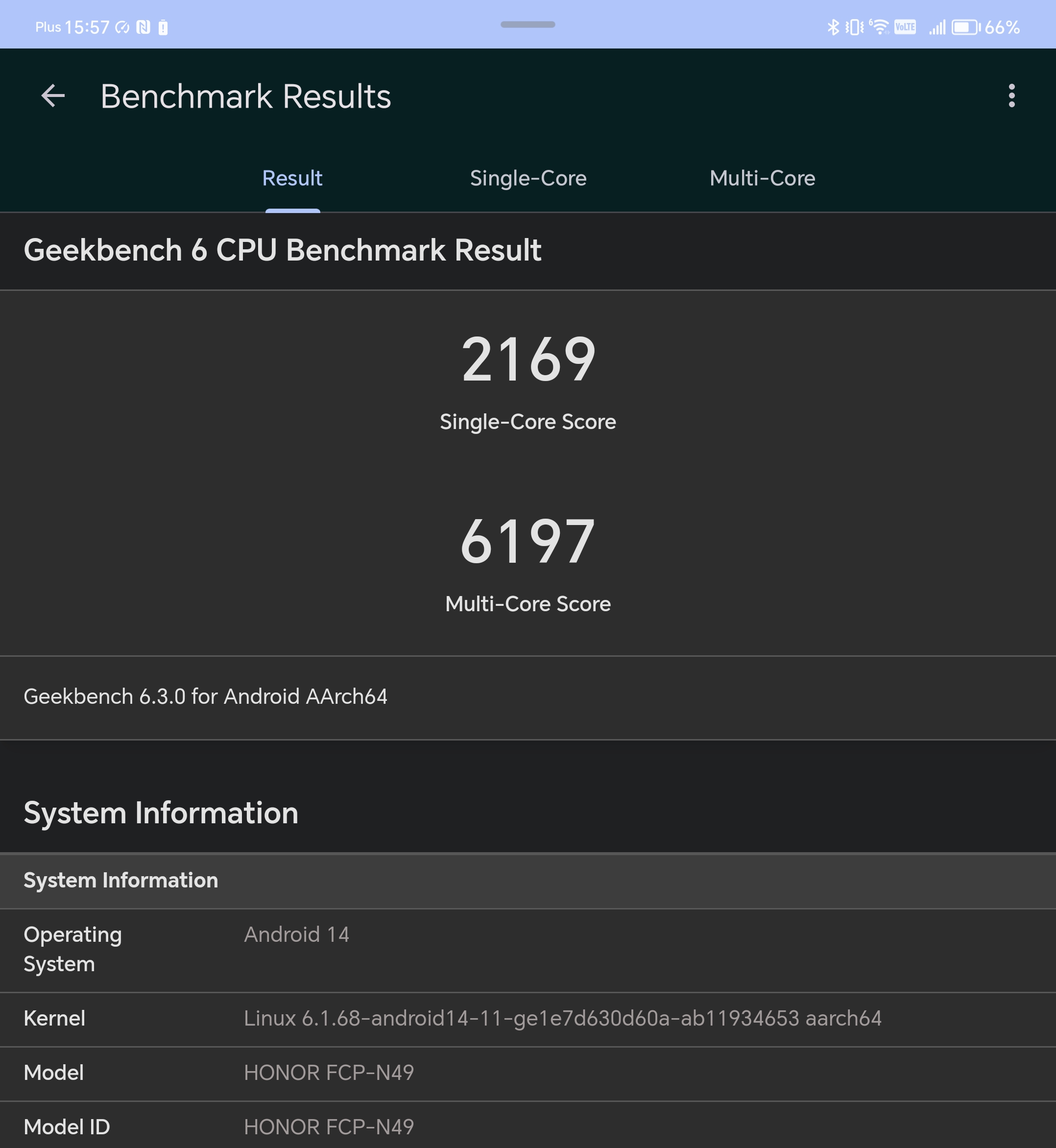The height and width of the screenshot is (1148, 1056).
Task: Switch to the Single-Core tab
Action: [528, 178]
